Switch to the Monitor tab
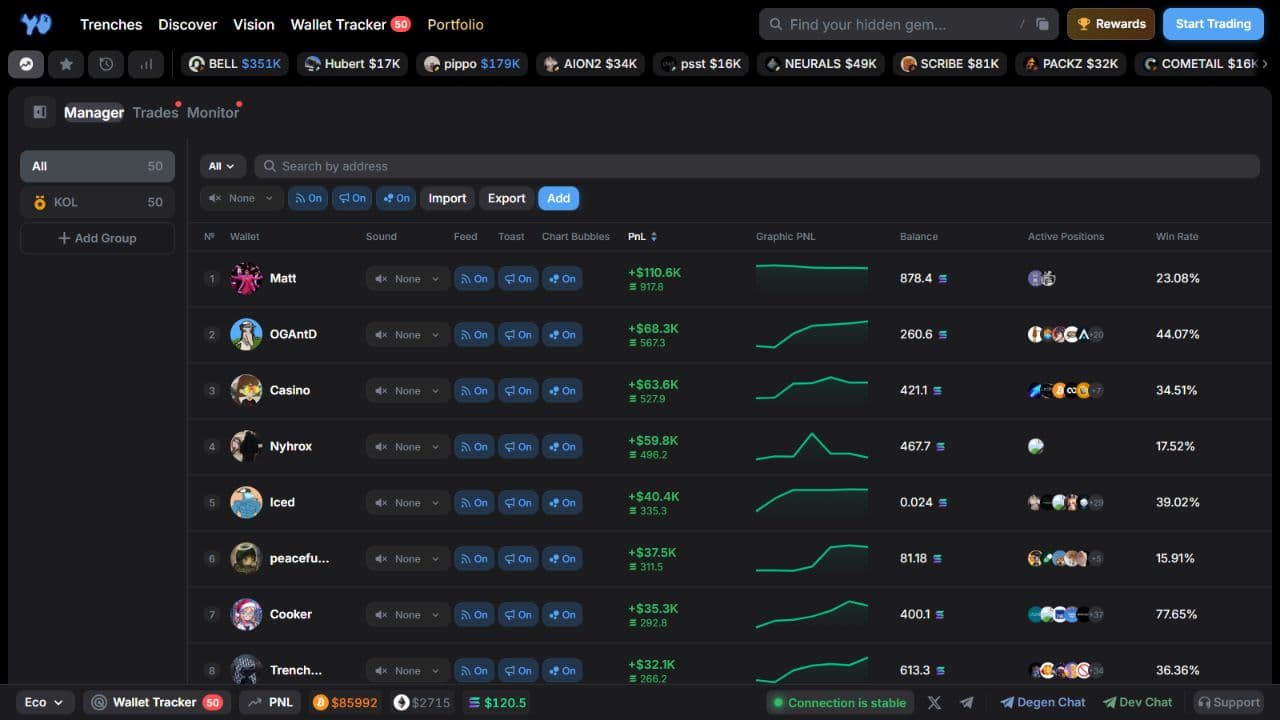 point(213,112)
